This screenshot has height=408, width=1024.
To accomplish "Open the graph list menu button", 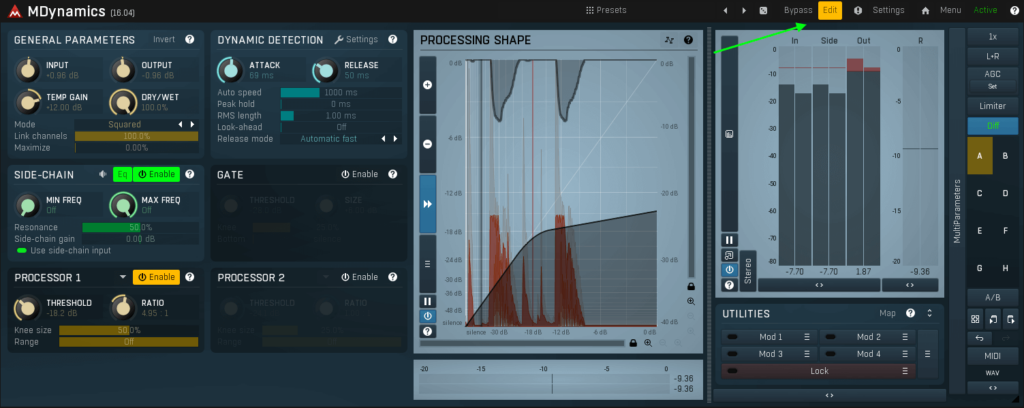I will coord(428,264).
